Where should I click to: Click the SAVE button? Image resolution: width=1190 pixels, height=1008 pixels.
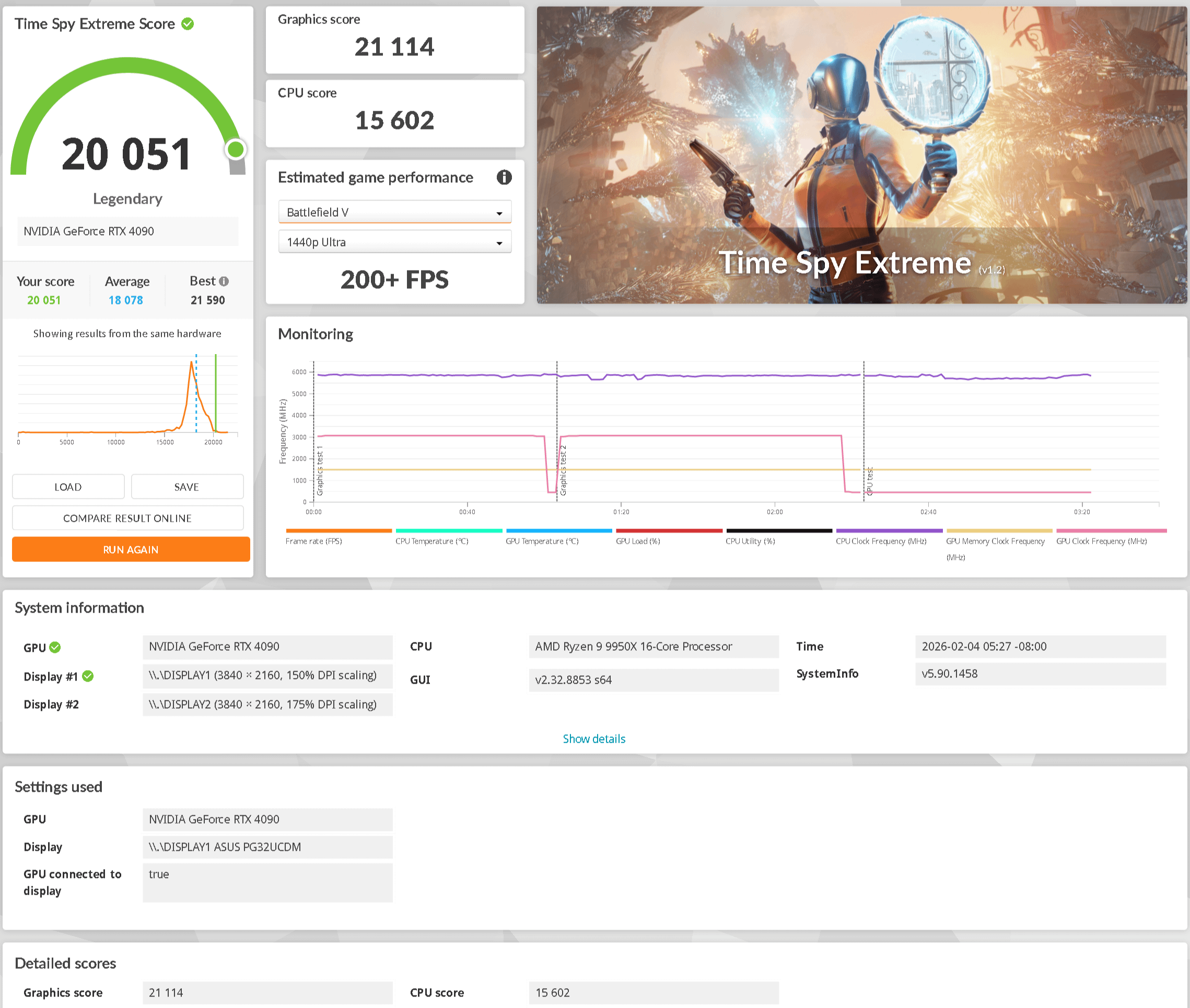[187, 487]
